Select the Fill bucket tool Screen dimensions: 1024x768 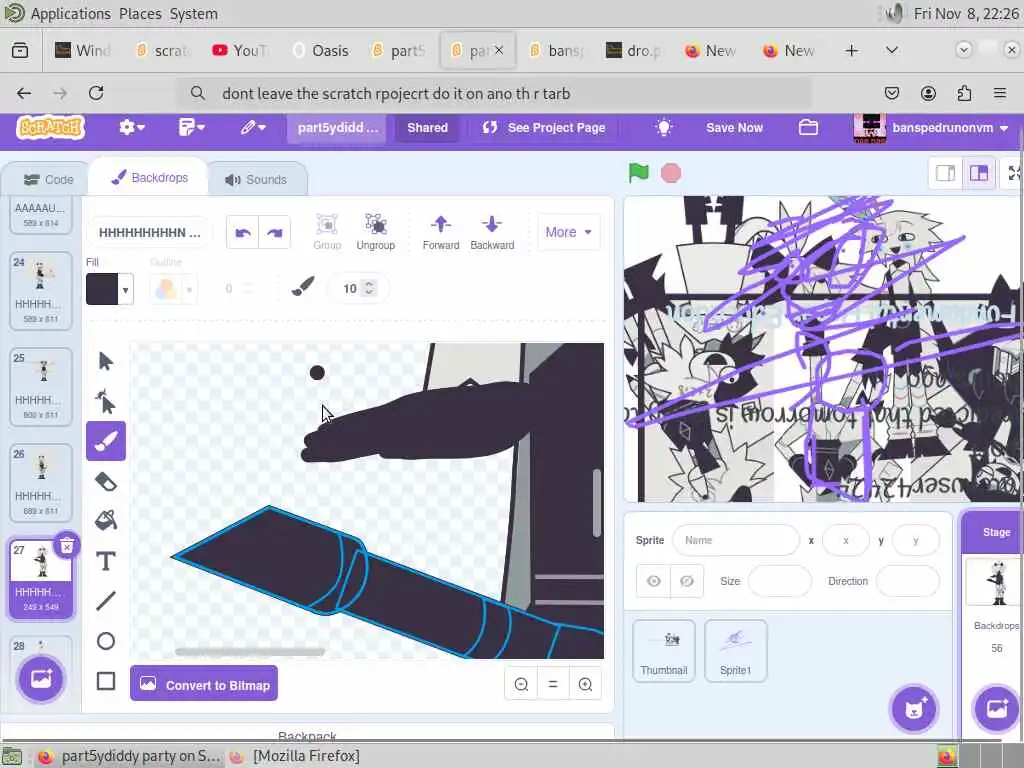point(105,520)
